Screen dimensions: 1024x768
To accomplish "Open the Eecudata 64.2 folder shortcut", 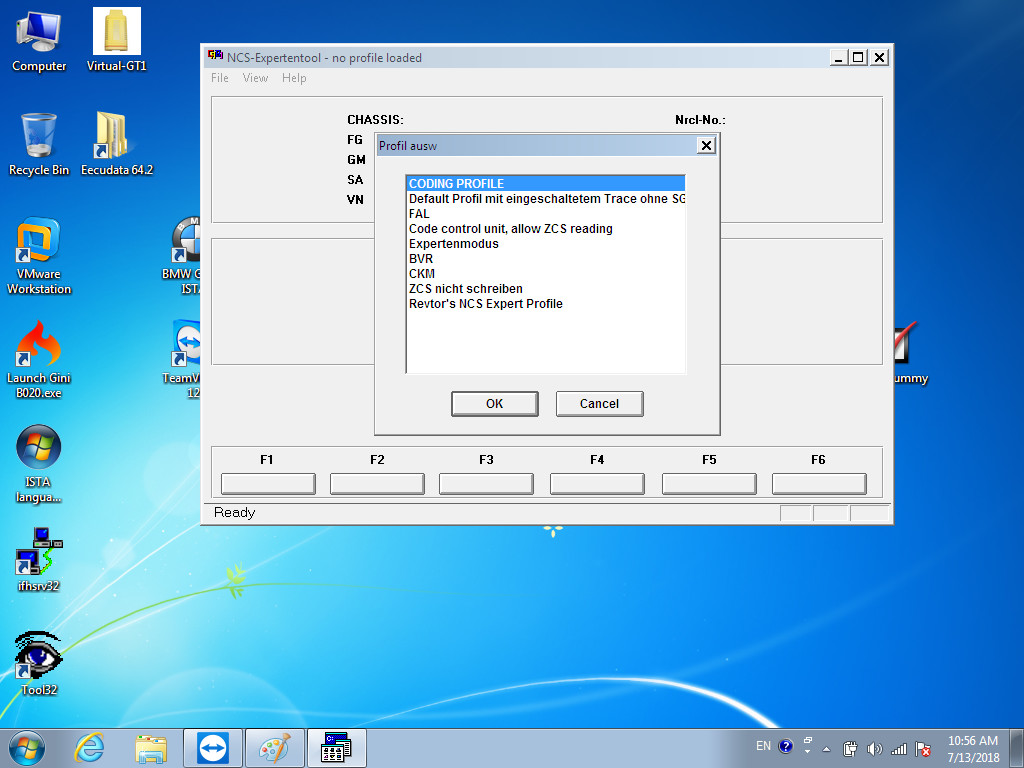I will [x=110, y=137].
